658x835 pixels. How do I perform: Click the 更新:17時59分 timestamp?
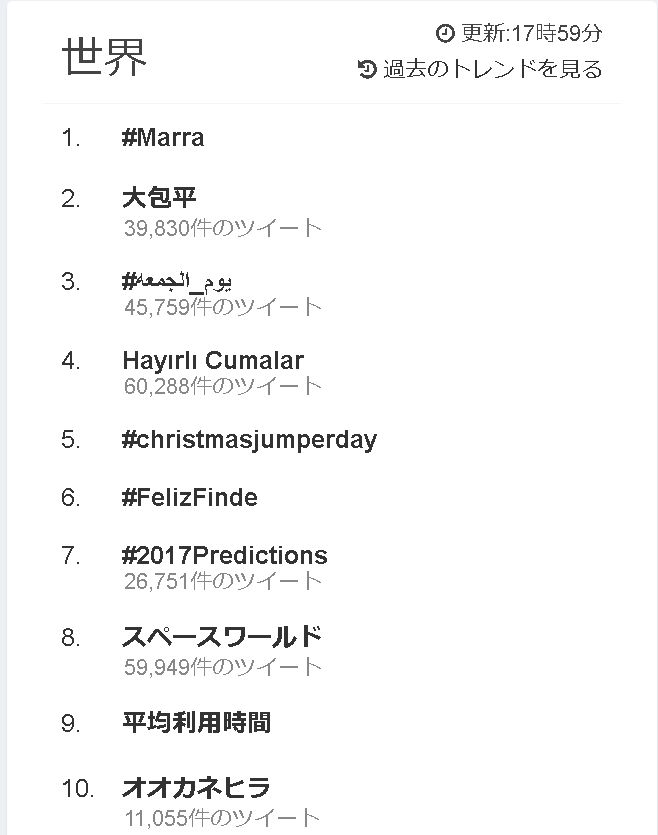point(531,34)
